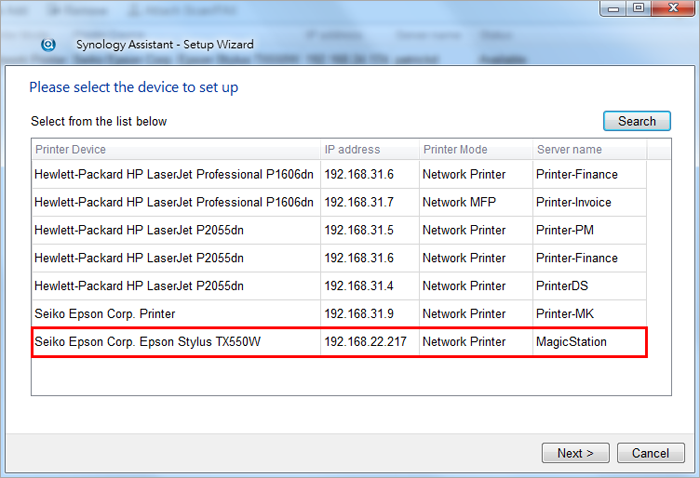The height and width of the screenshot is (478, 700).
Task: Sort by Printer Device column header
Action: coord(176,150)
